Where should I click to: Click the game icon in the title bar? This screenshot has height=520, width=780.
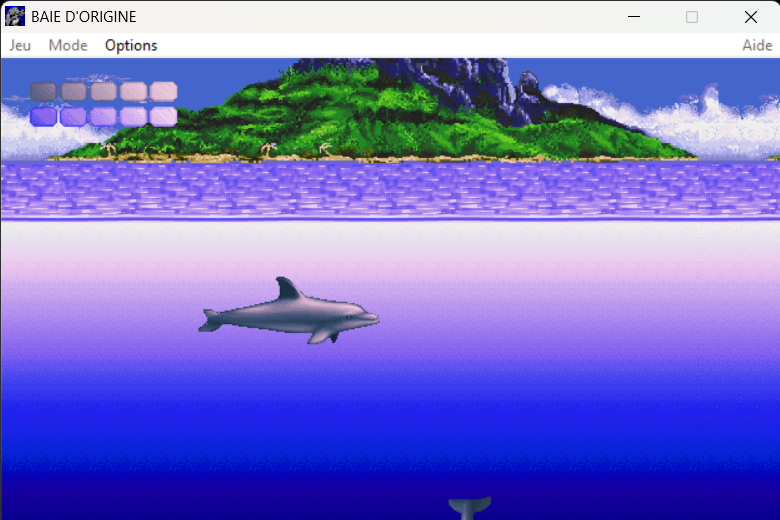tap(15, 17)
